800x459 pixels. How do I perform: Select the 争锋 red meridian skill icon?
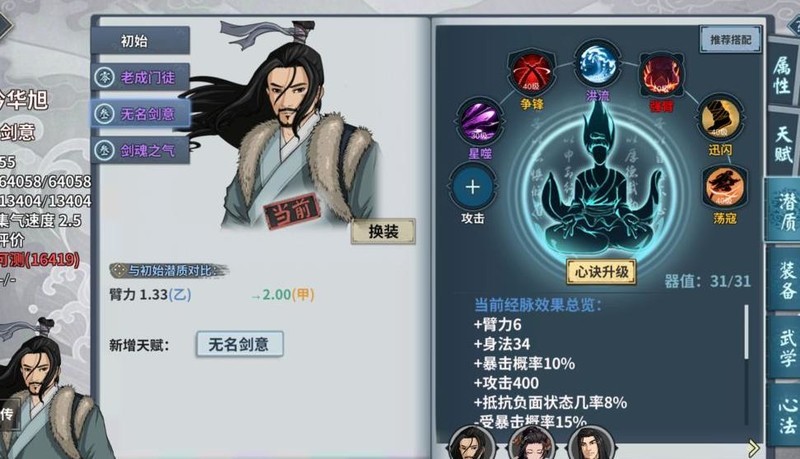[531, 72]
